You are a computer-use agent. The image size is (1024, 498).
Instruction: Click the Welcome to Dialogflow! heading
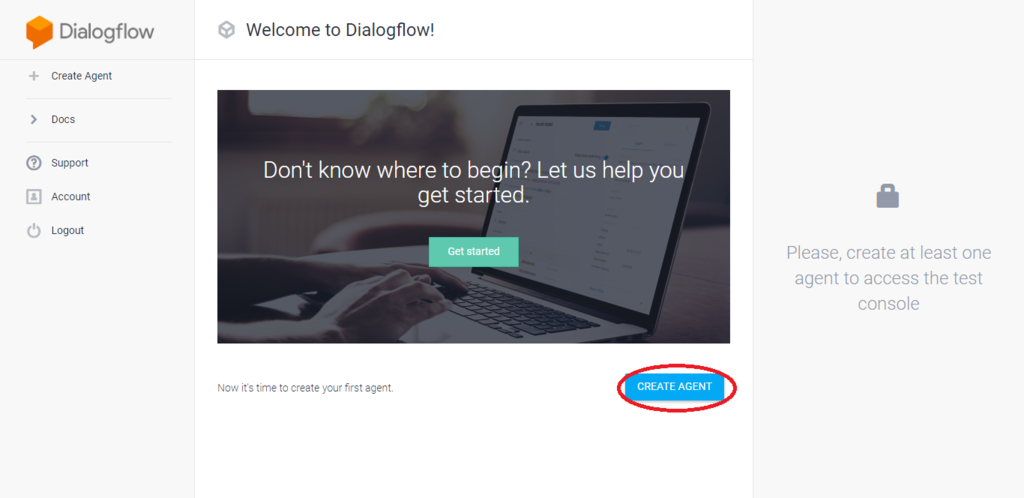pyautogui.click(x=340, y=30)
